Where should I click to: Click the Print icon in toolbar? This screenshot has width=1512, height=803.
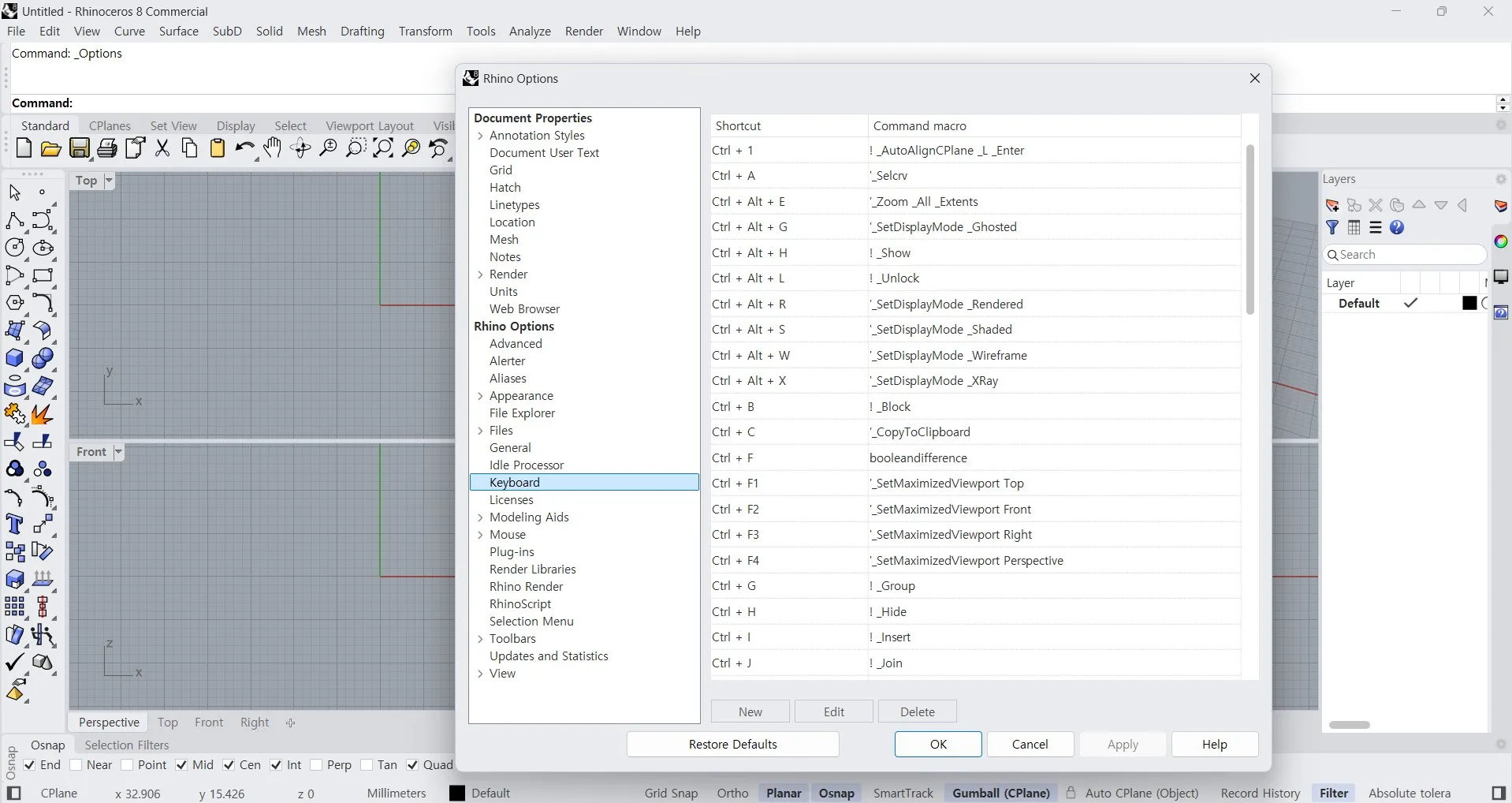tap(107, 148)
